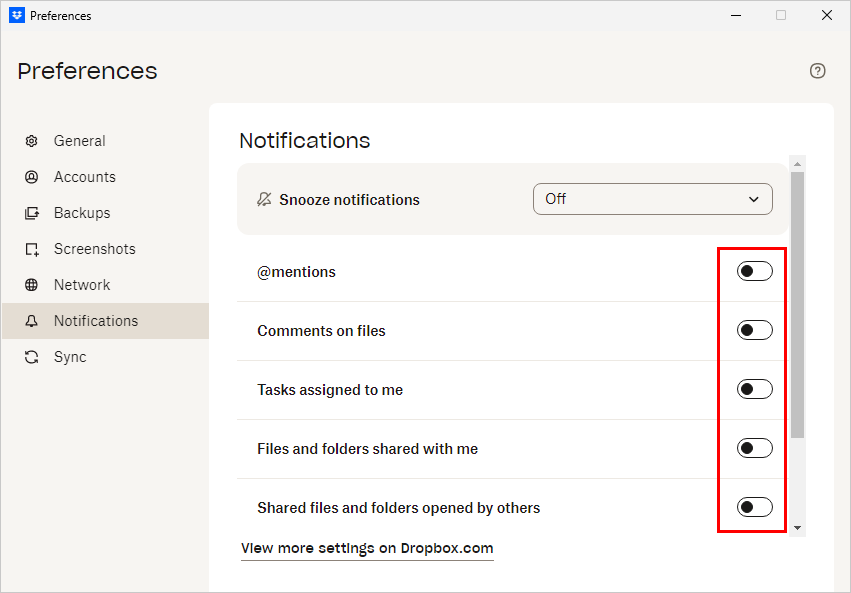The image size is (851, 593).
Task: Click the Accounts person icon
Action: [32, 177]
